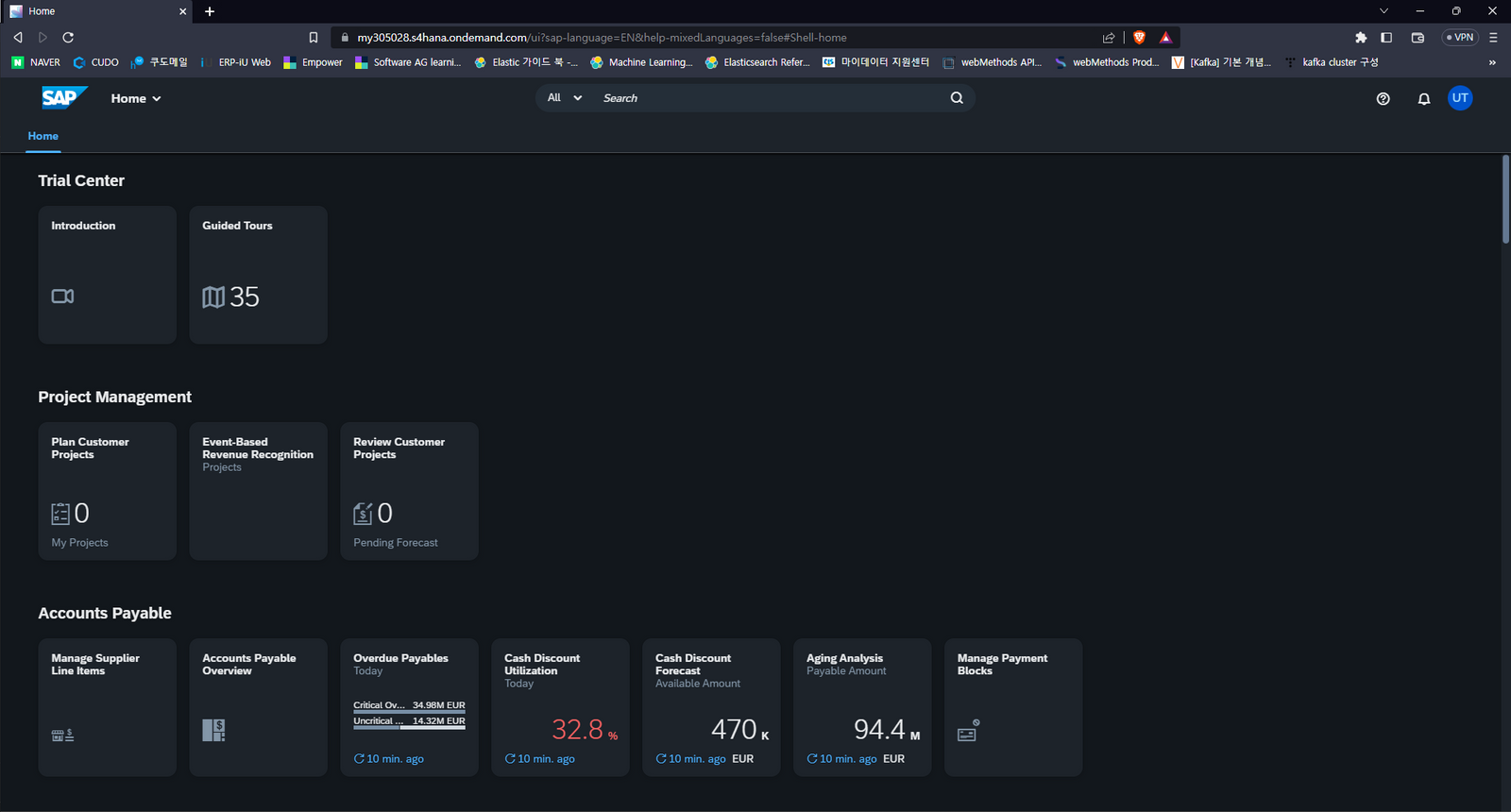
Task: Open the Accounts Payable Overview tile
Action: pos(258,707)
